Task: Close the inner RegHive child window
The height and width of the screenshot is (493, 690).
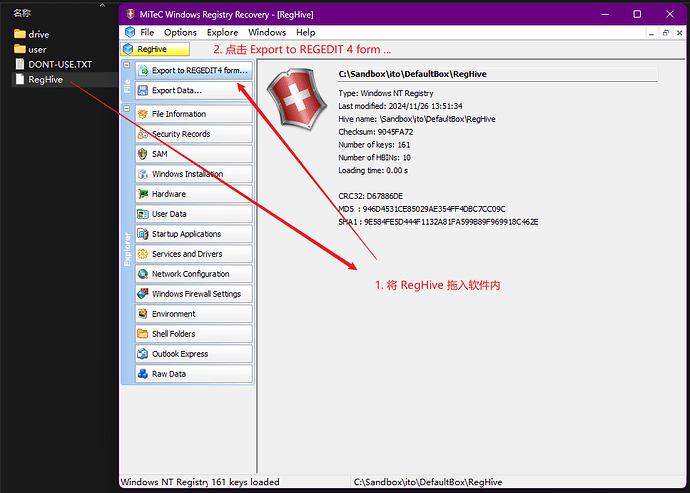Action: tap(679, 33)
